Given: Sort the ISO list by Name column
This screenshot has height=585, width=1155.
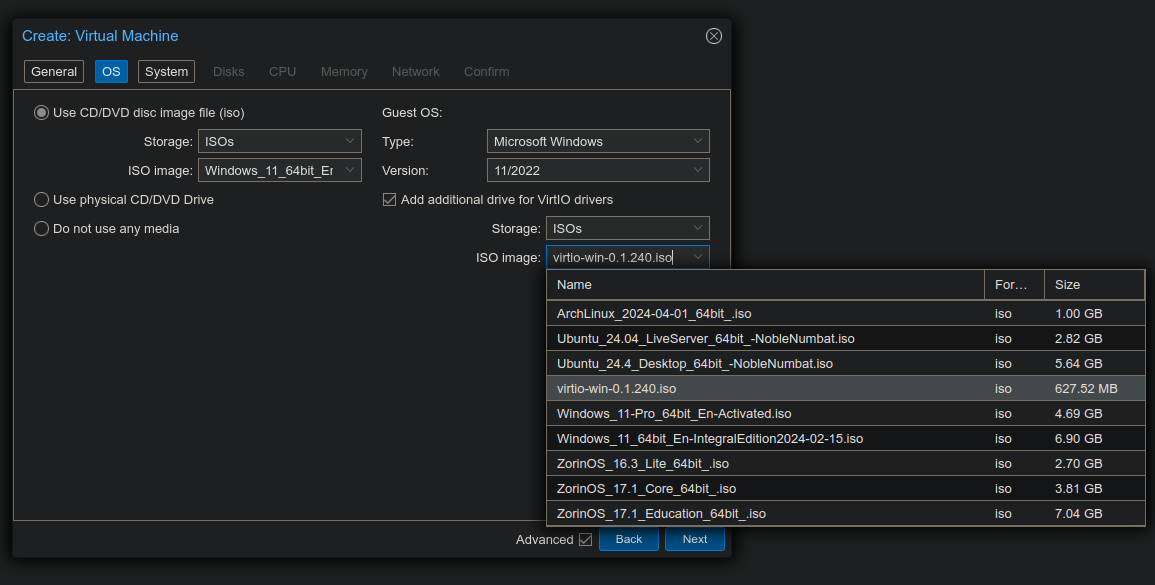Looking at the screenshot, I should pyautogui.click(x=765, y=285).
